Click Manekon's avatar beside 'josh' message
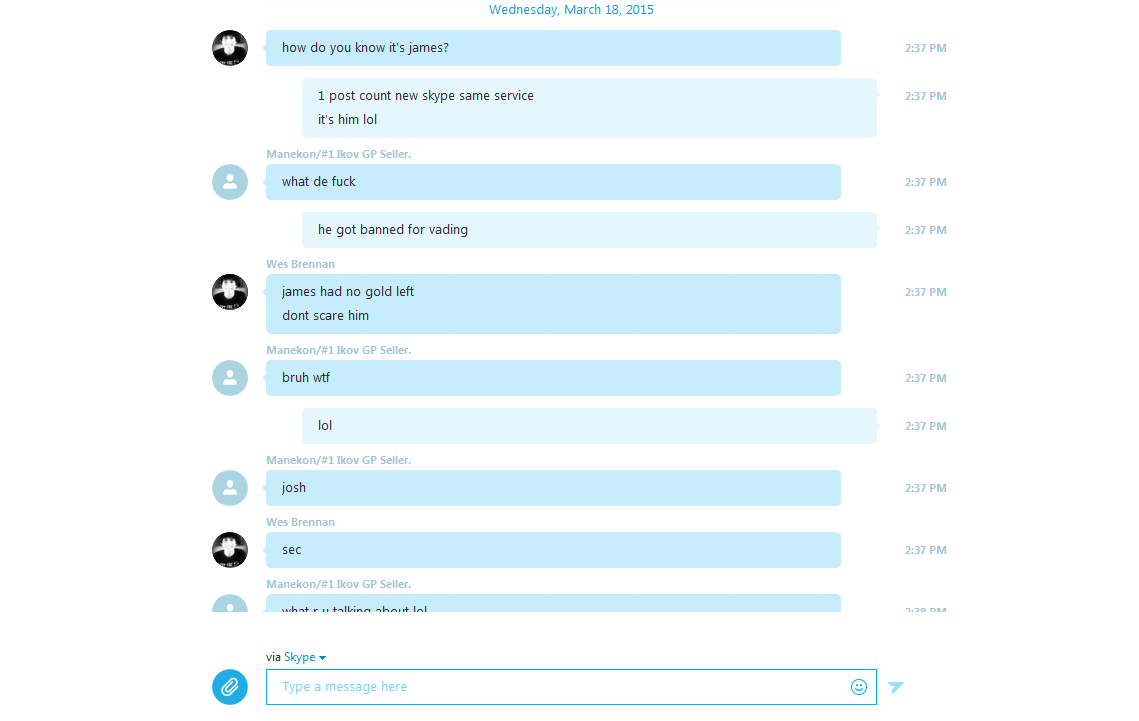Screen dimensions: 1139x721 click(x=230, y=488)
